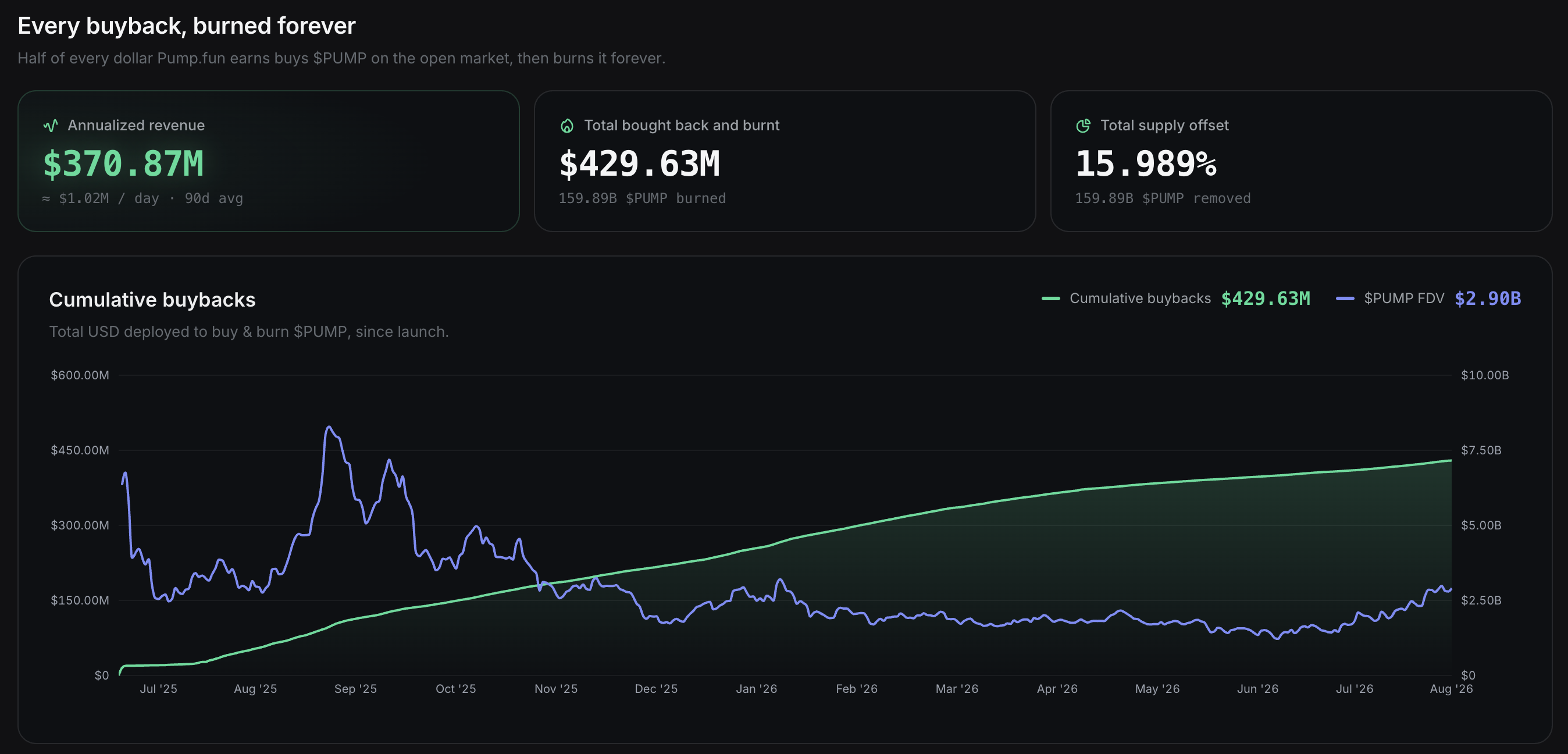
Task: Click the $150.00M left axis label
Action: pyautogui.click(x=80, y=600)
